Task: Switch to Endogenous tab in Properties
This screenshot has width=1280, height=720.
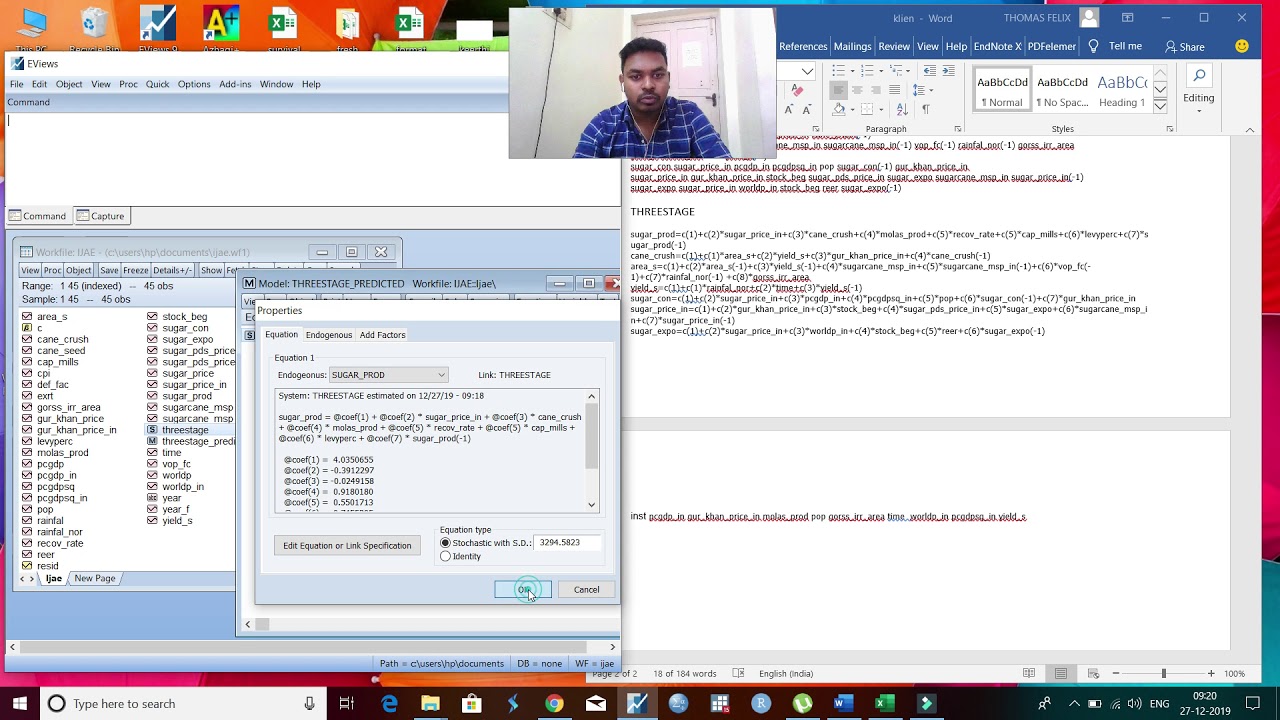Action: click(x=329, y=335)
